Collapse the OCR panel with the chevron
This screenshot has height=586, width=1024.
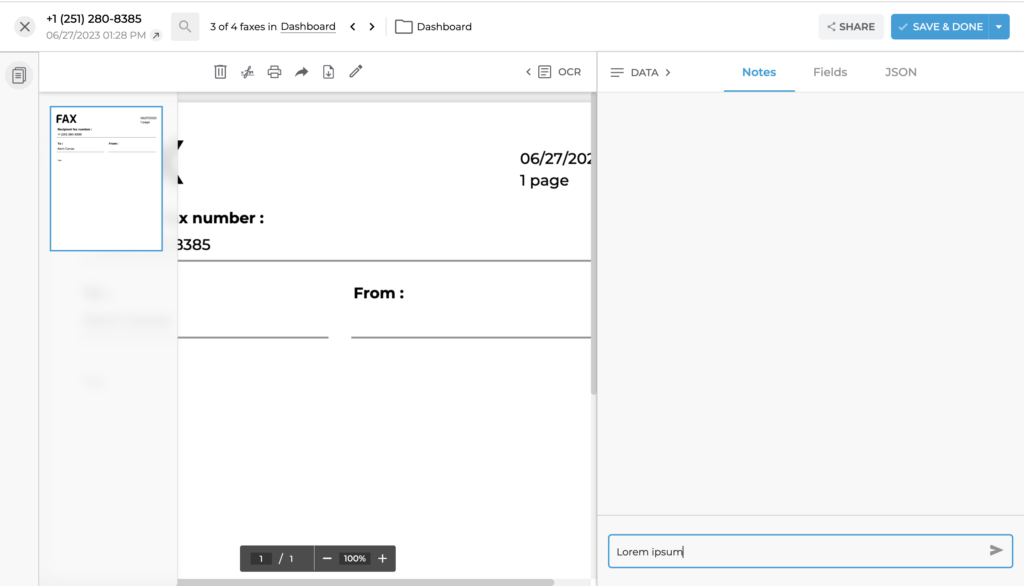pyautogui.click(x=527, y=71)
